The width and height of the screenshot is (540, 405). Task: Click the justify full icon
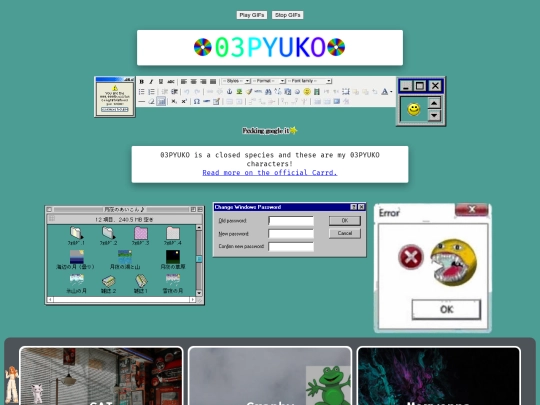213,82
